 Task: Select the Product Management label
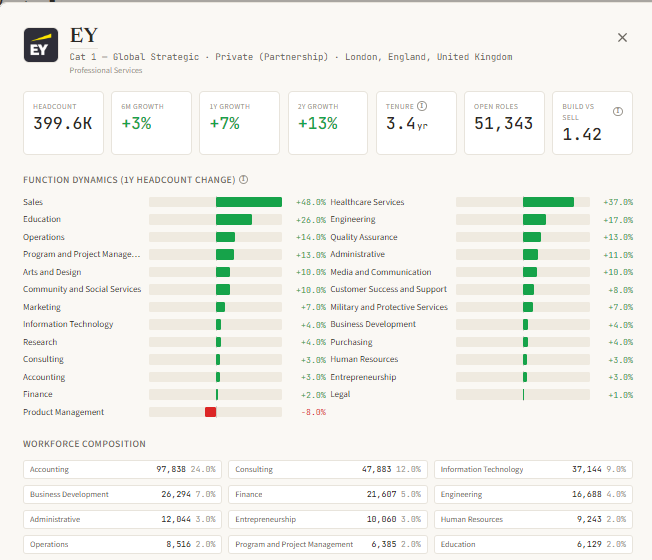pos(64,412)
